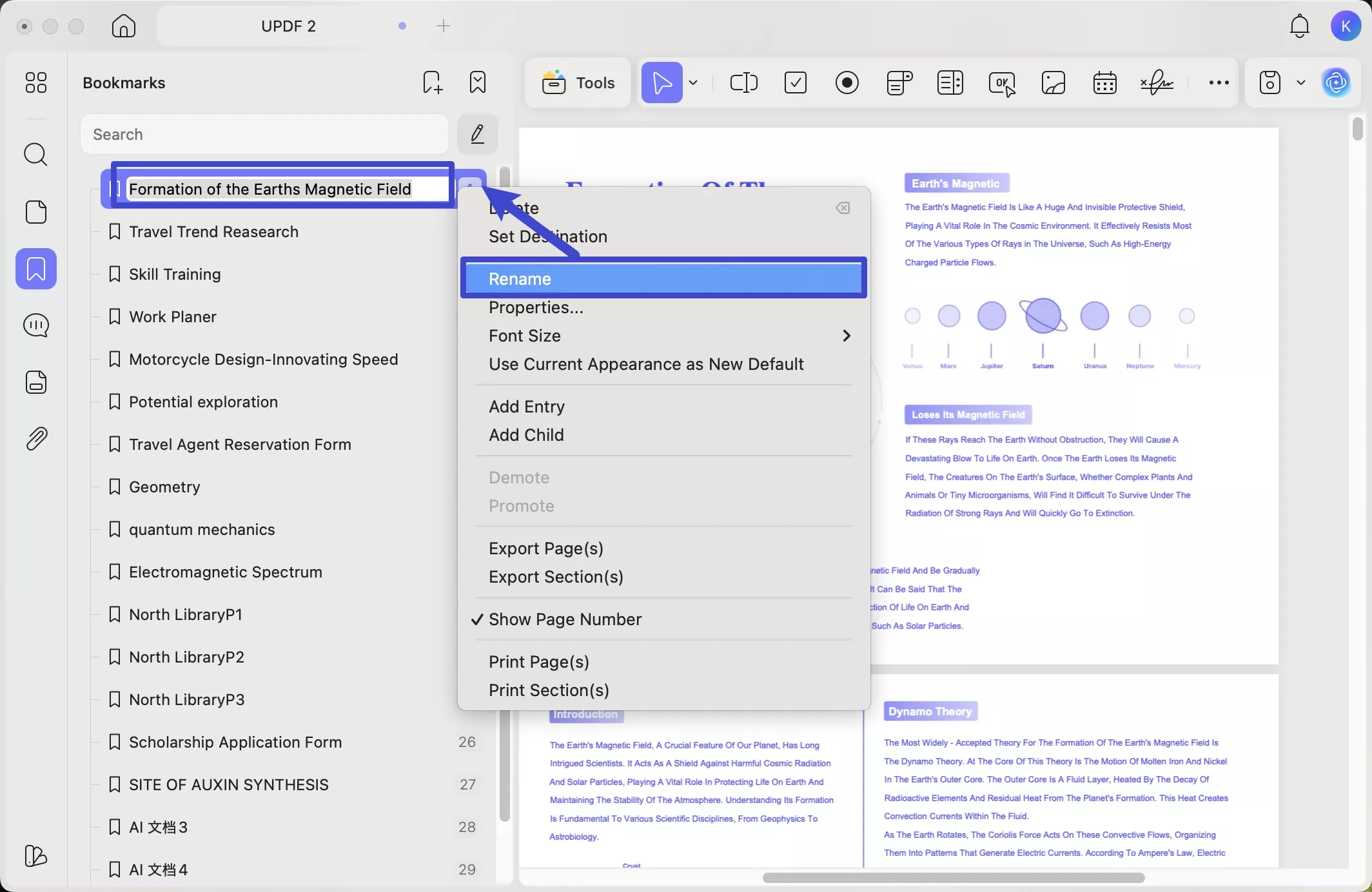Open the Tools panel button
The height and width of the screenshot is (892, 1372).
pos(578,82)
